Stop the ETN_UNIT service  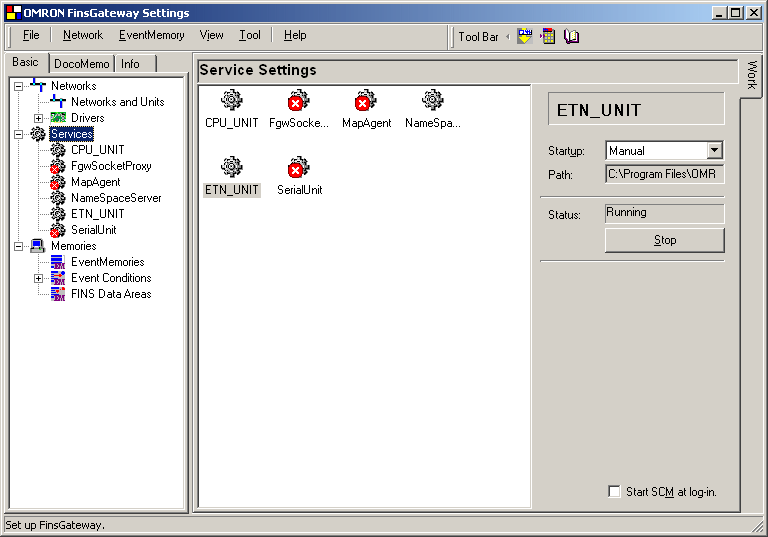tap(665, 240)
